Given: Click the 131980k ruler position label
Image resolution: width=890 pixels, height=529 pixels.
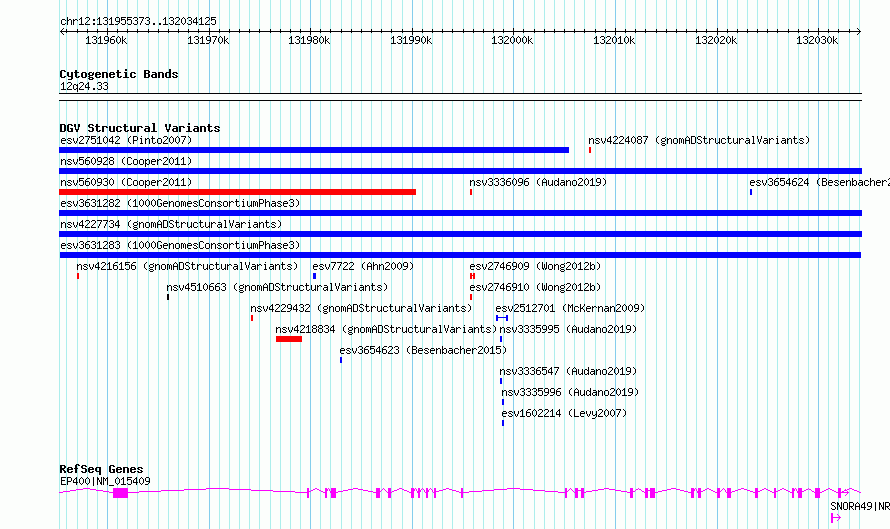Looking at the screenshot, I should 309,40.
